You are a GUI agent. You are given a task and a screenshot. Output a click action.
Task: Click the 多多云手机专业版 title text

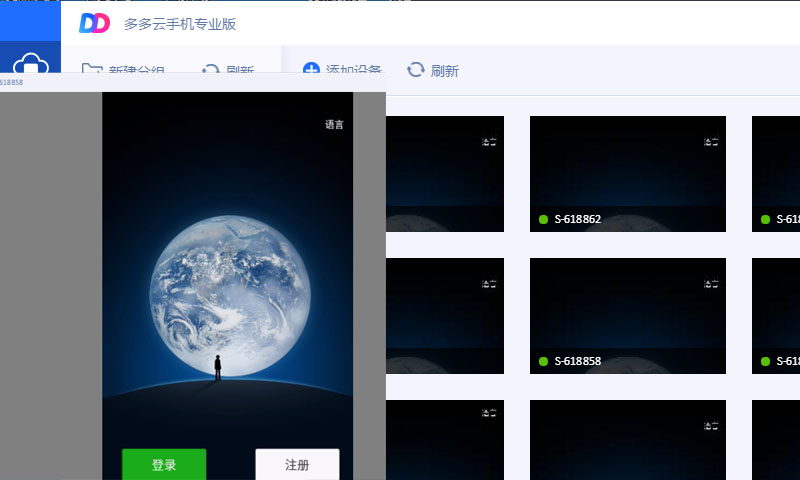point(180,23)
